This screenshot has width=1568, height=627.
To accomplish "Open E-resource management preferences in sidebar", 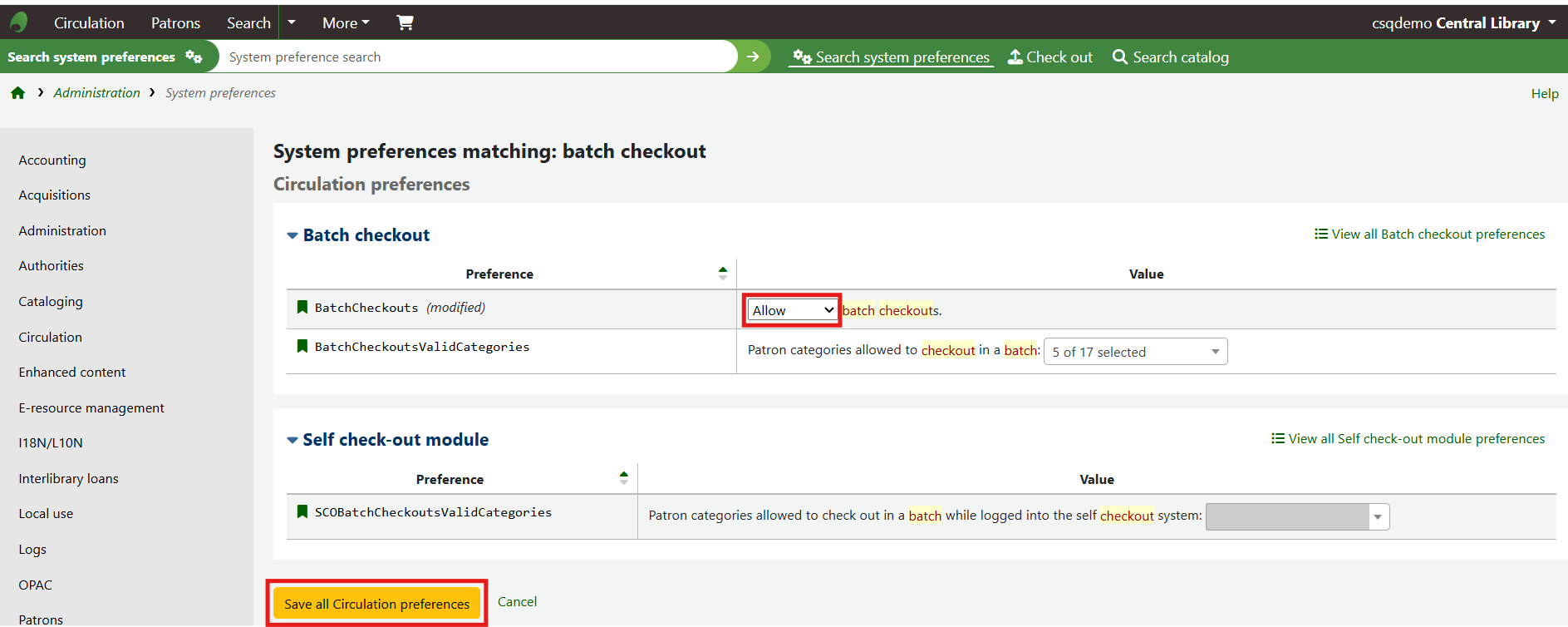I will click(91, 408).
